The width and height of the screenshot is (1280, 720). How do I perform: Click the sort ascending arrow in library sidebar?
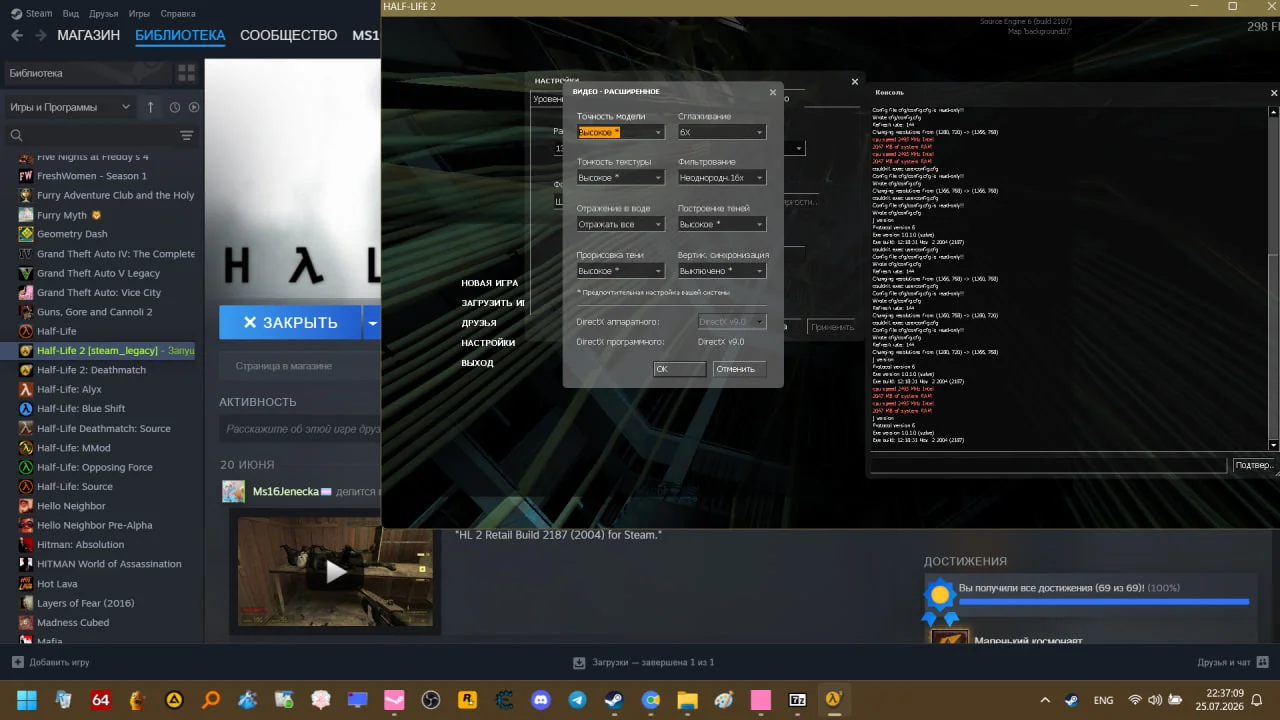point(151,107)
